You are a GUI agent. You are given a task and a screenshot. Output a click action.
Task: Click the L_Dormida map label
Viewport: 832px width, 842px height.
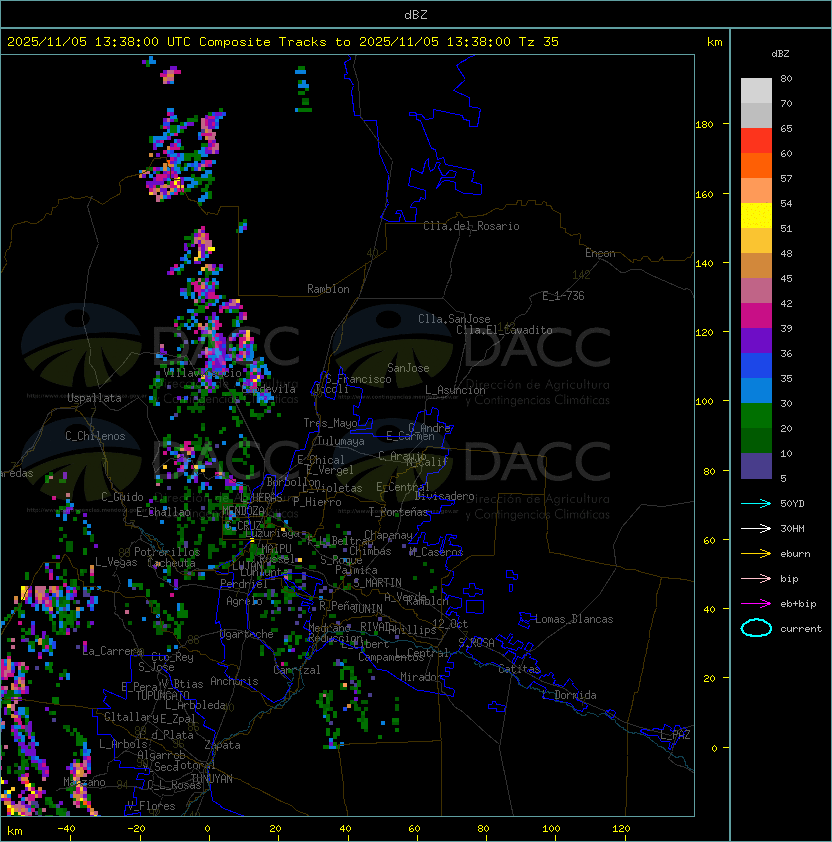569,695
